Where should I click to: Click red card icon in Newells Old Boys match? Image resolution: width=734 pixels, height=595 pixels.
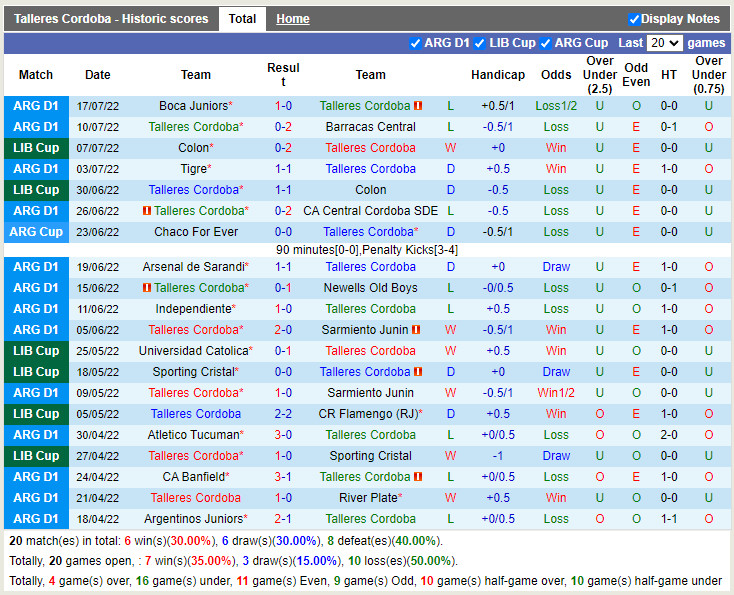click(x=147, y=288)
